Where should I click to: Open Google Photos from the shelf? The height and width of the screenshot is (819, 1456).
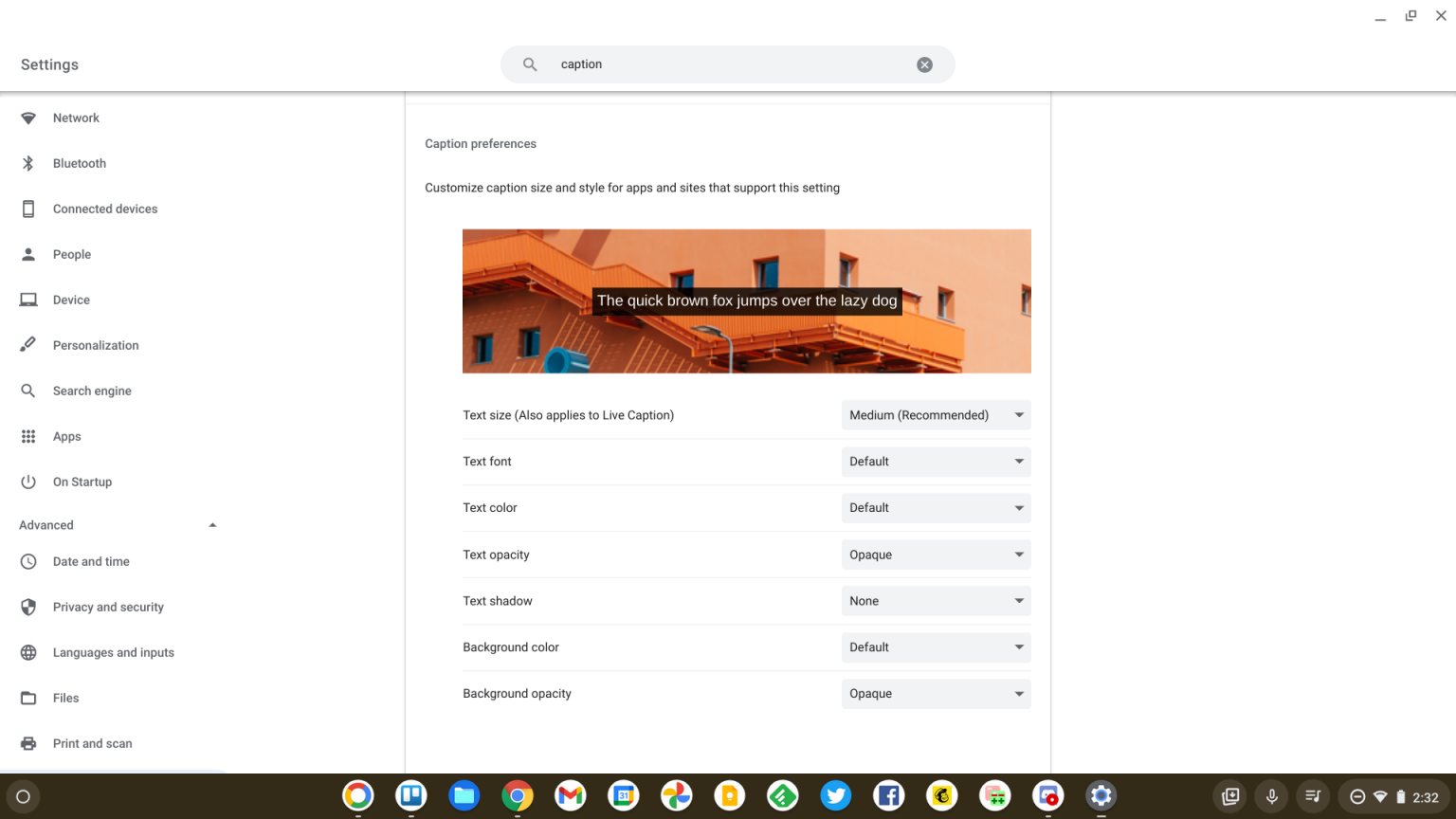676,796
